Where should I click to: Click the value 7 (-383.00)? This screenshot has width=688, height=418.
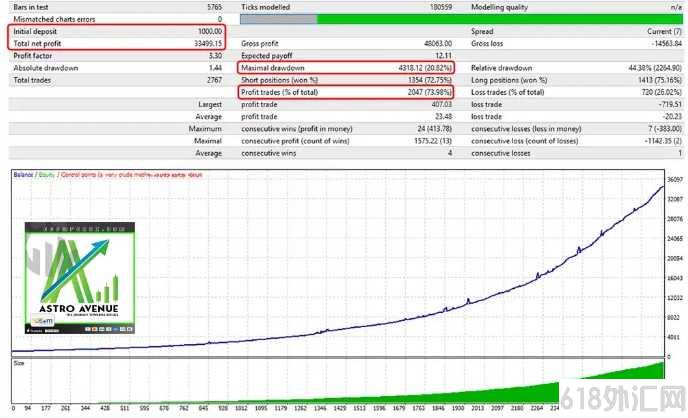coord(665,129)
